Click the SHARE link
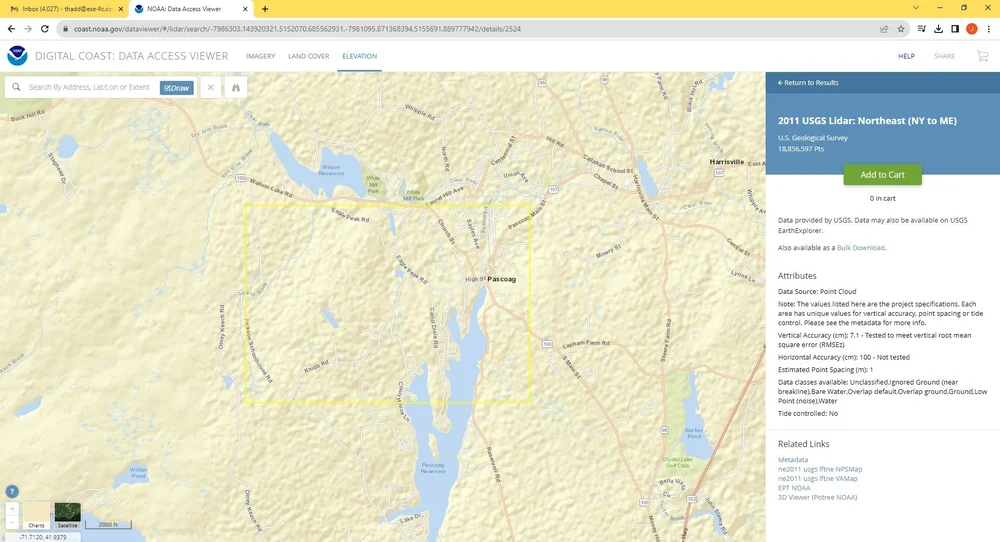This screenshot has height=542, width=1000. 945,56
